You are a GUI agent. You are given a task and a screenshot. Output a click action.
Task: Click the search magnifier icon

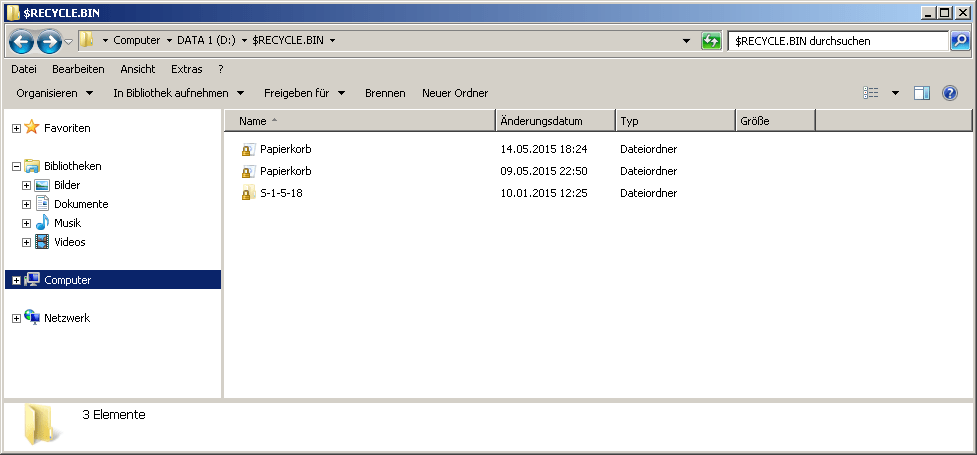click(959, 41)
